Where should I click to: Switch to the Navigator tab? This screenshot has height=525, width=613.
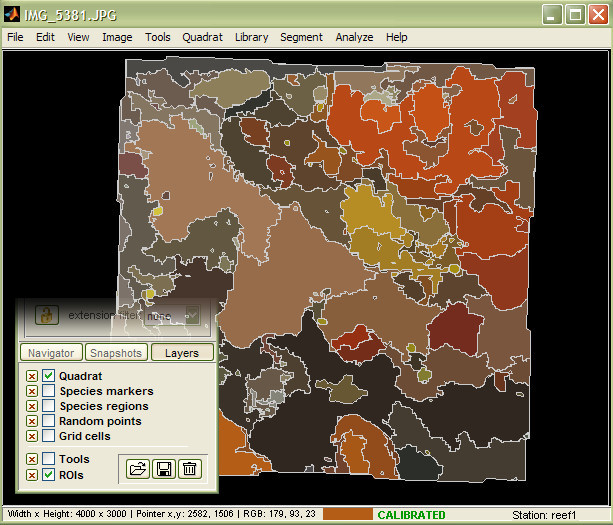(50, 353)
